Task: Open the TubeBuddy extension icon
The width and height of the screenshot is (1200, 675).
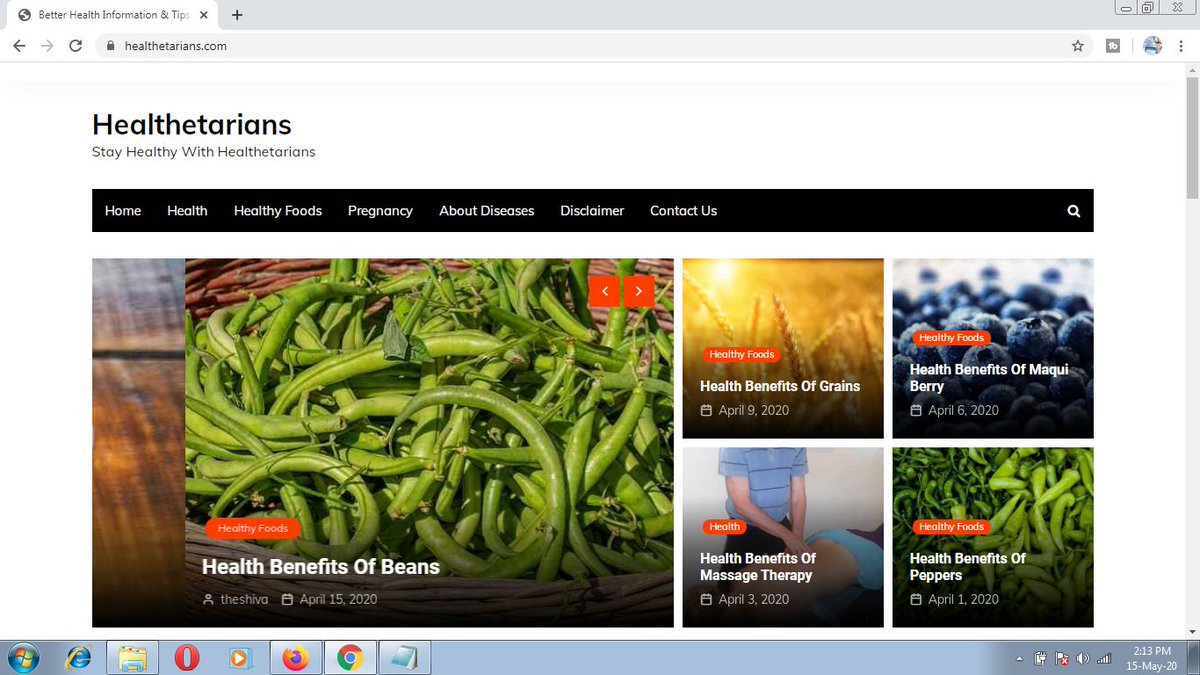Action: coord(1113,45)
